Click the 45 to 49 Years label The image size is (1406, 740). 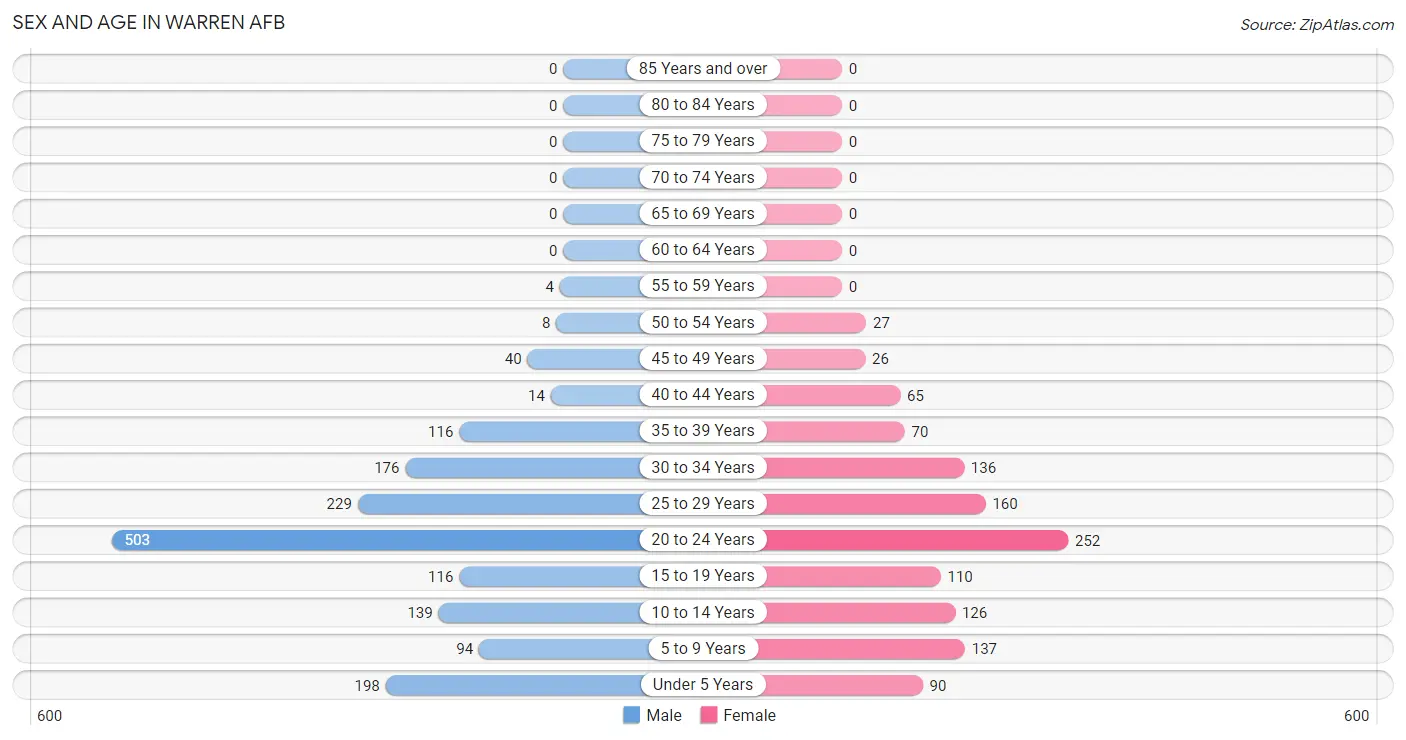pos(703,359)
